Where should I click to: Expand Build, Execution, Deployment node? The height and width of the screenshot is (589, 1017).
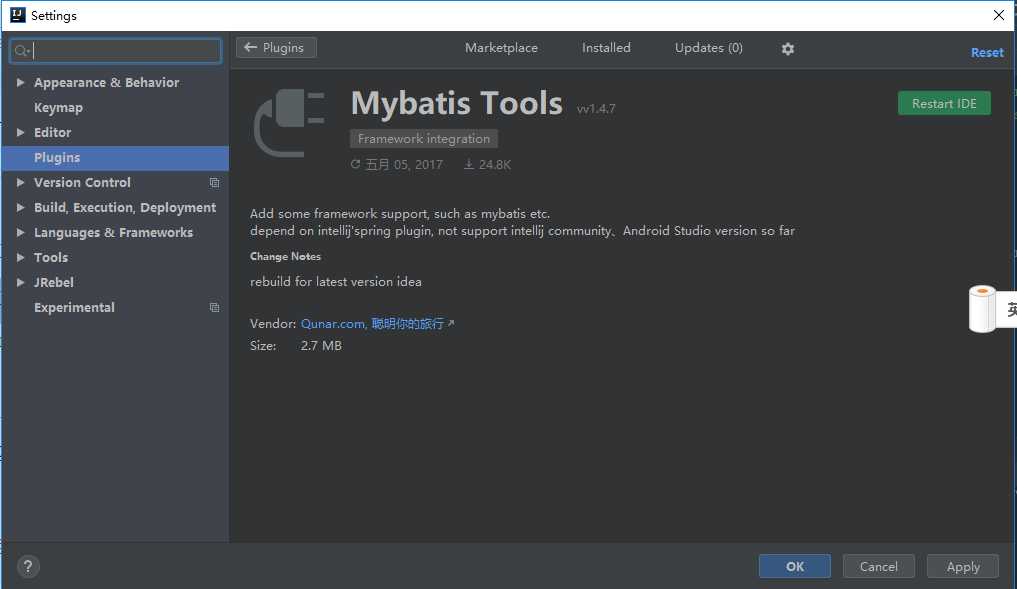click(x=20, y=208)
